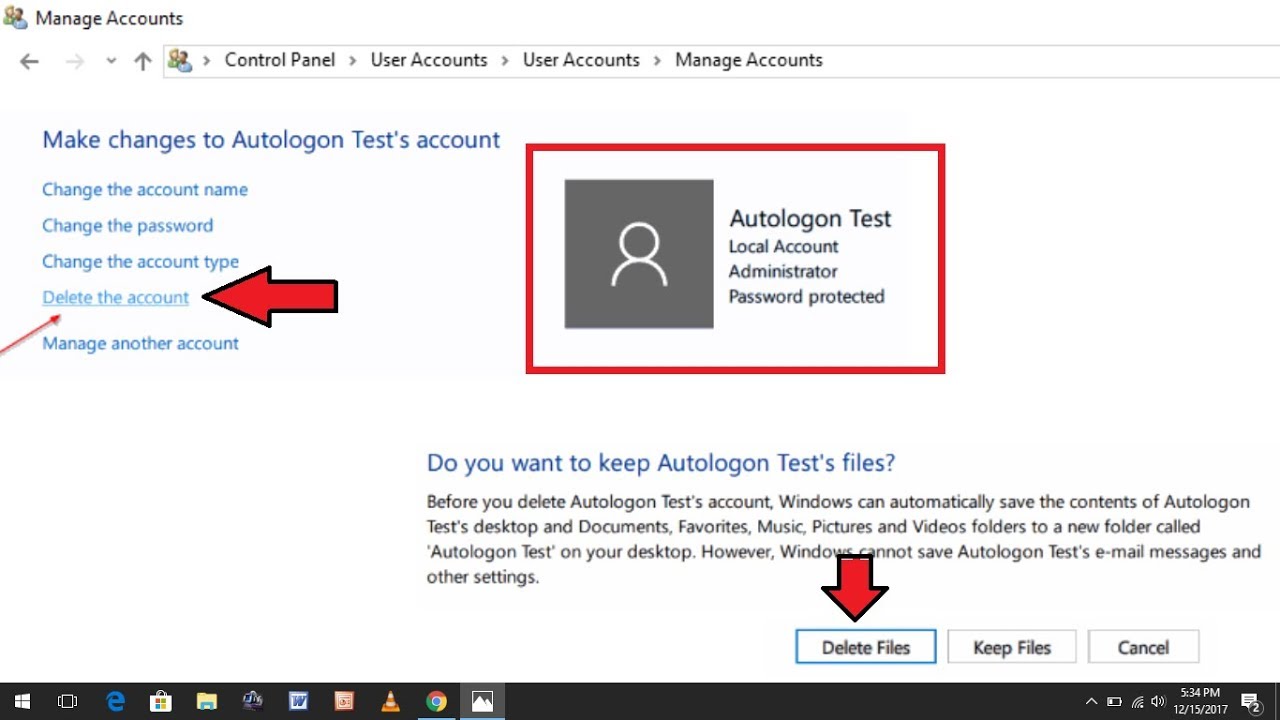Select the Manage Accounts breadcrumb
The width and height of the screenshot is (1280, 720).
tap(748, 60)
